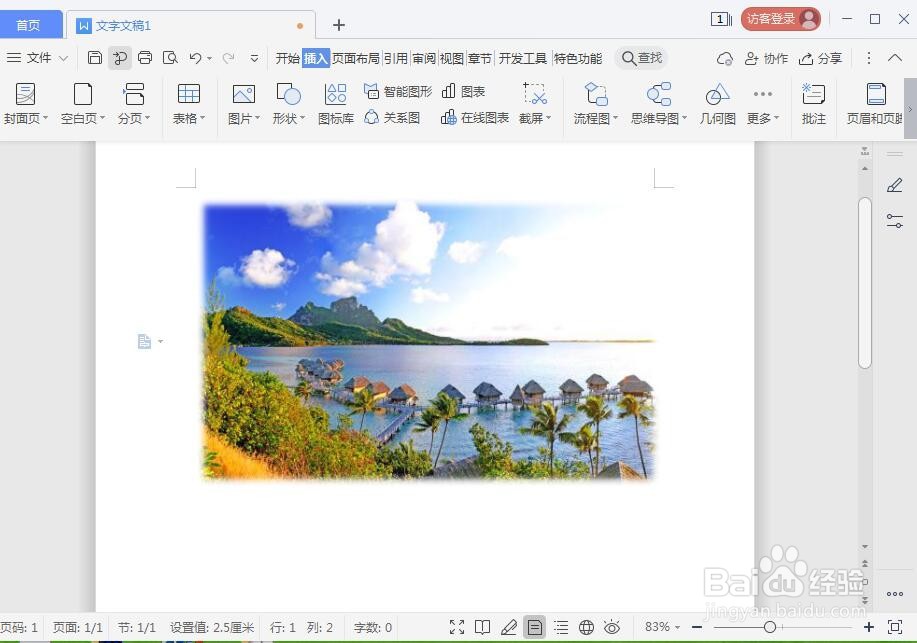The image size is (917, 643).
Task: Toggle page layout view in status bar
Action: [x=535, y=627]
